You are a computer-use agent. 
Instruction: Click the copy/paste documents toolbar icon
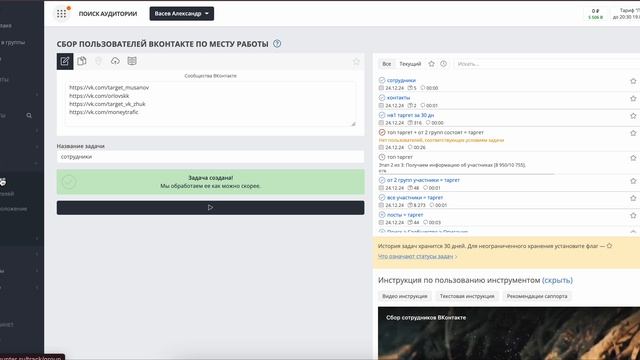[x=82, y=61]
